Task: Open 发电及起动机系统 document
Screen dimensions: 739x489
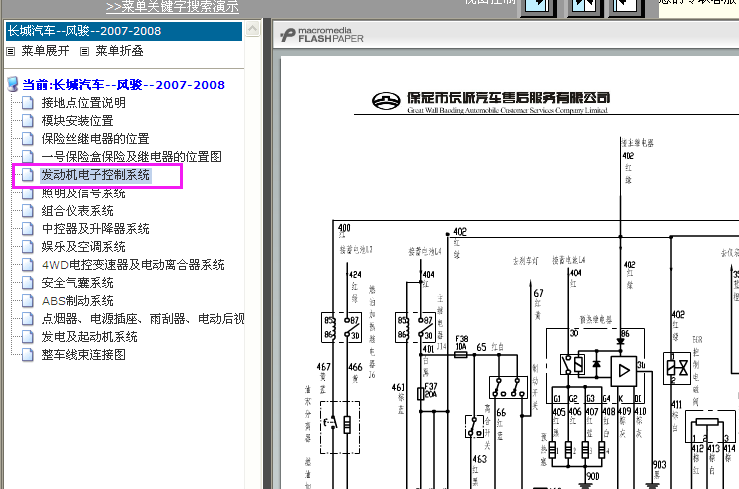Action: [90, 337]
